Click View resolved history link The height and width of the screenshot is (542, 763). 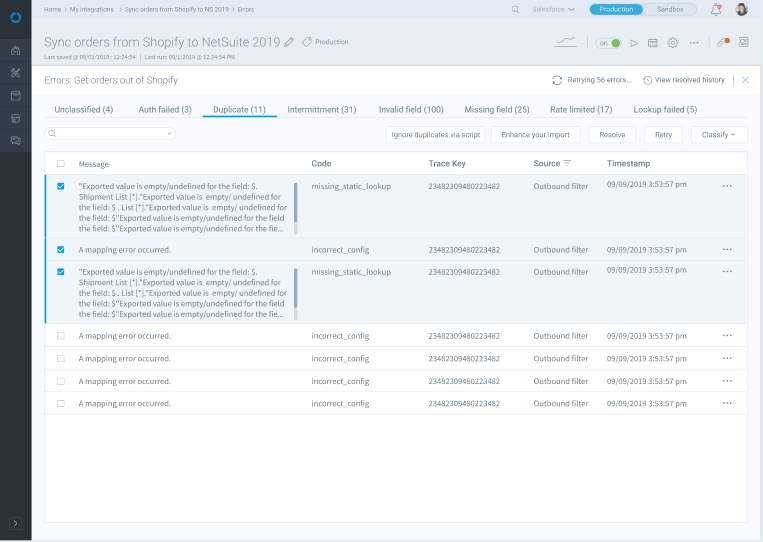pyautogui.click(x=684, y=80)
